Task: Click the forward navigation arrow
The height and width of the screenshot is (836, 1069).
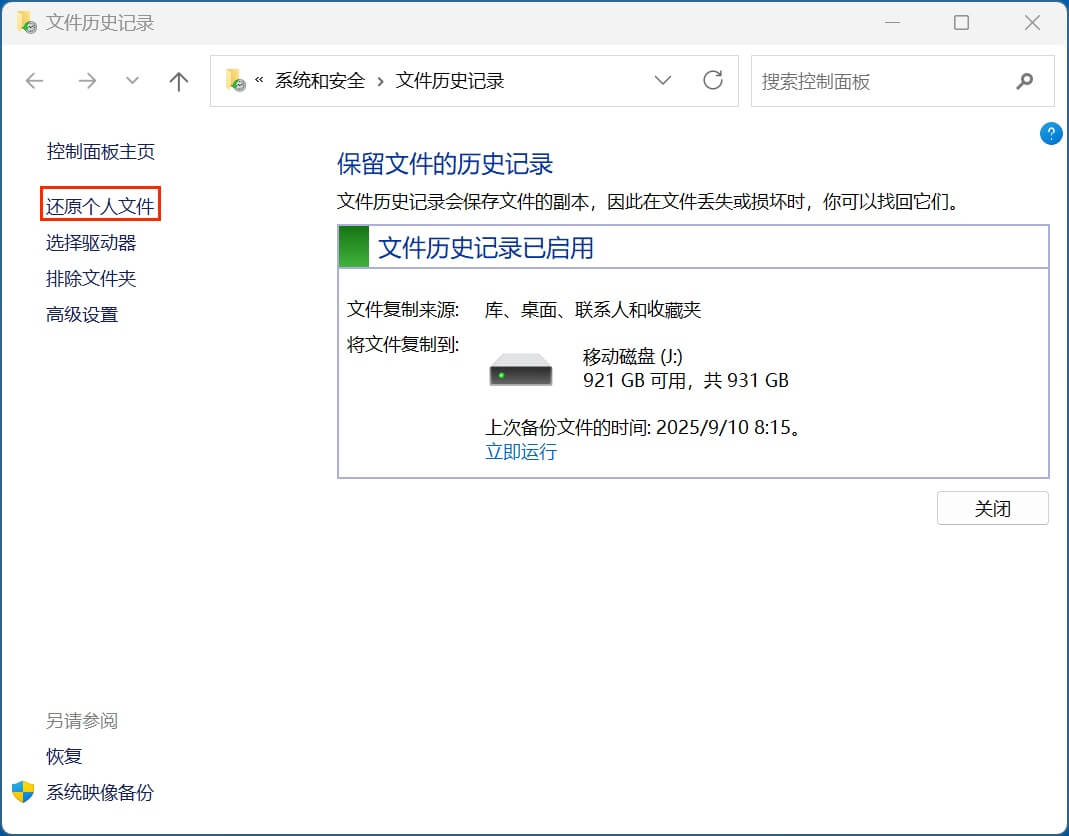Action: pyautogui.click(x=87, y=81)
